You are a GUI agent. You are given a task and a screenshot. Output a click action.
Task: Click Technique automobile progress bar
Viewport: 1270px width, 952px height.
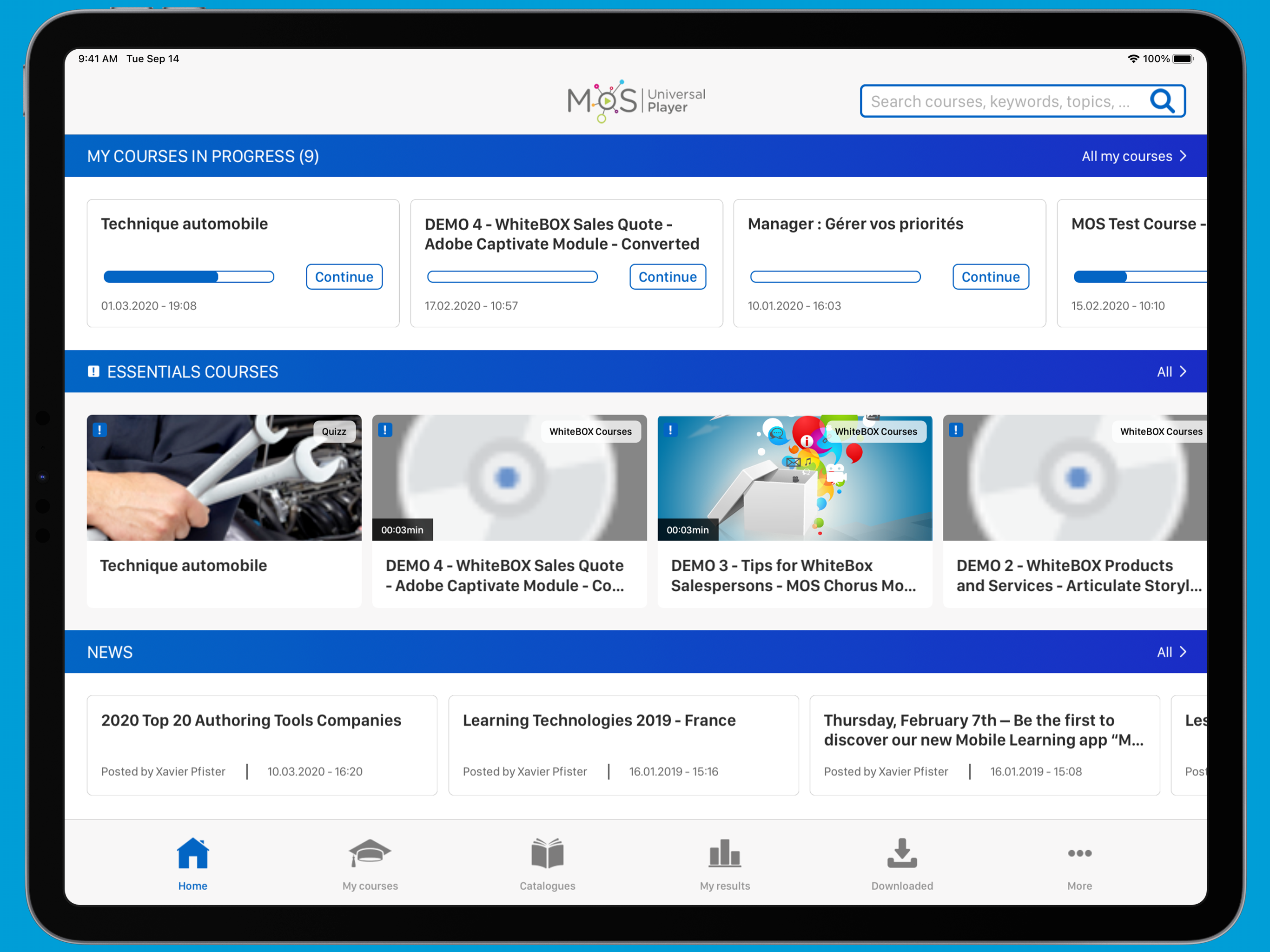[x=189, y=277]
